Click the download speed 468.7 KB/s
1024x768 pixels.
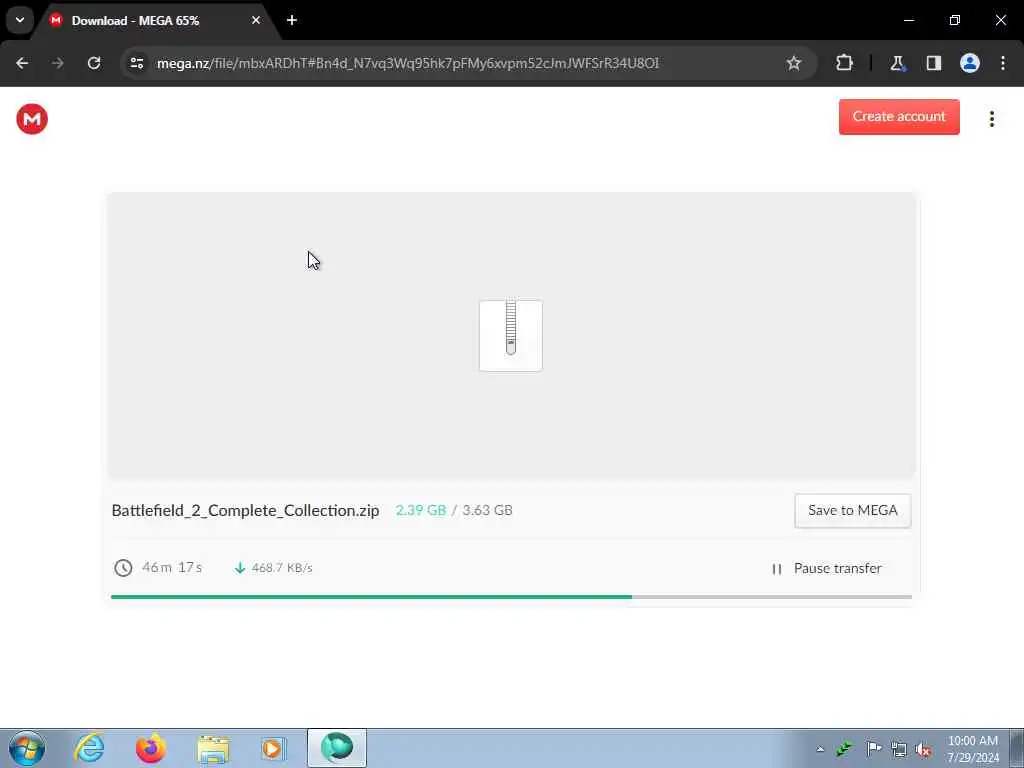pos(282,568)
